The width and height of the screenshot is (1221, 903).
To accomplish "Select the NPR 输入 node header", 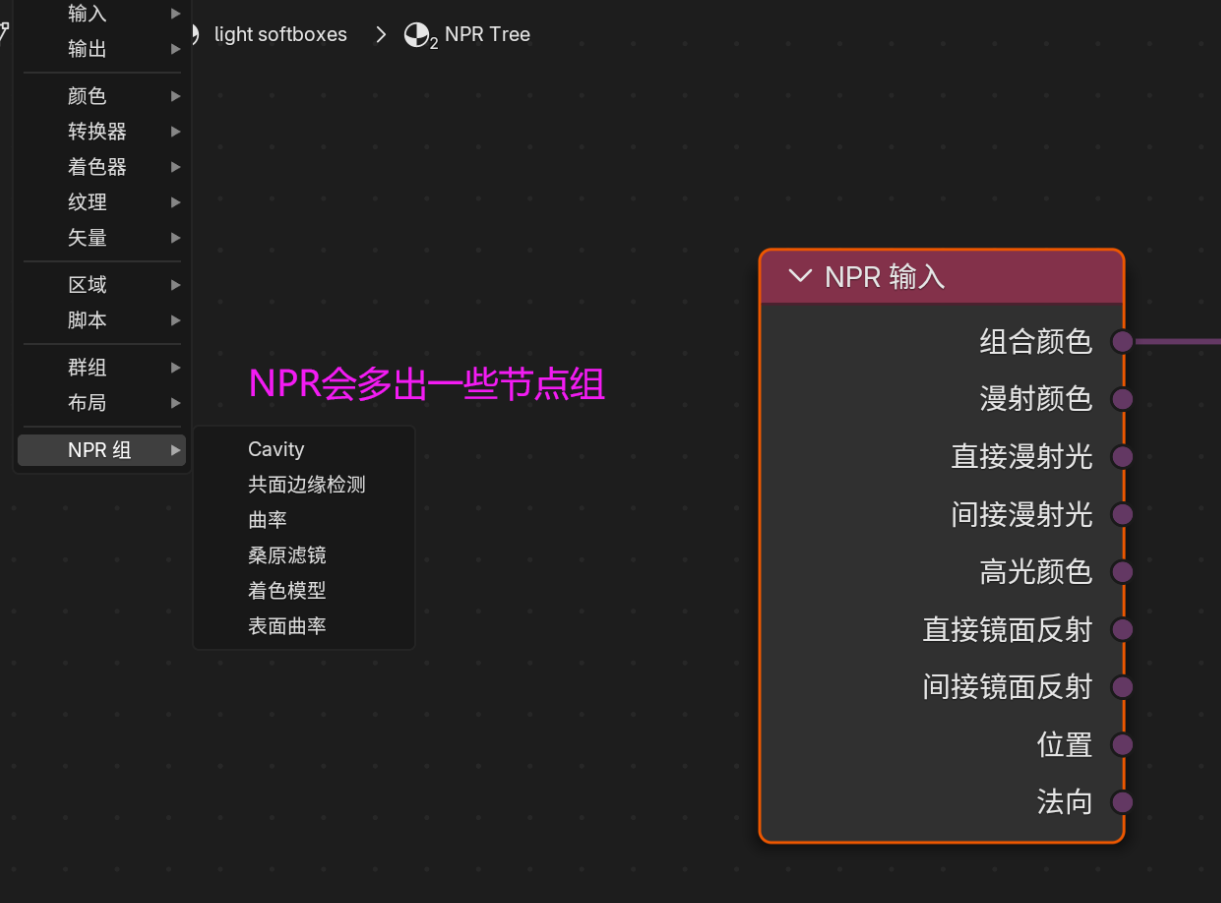I will [942, 277].
